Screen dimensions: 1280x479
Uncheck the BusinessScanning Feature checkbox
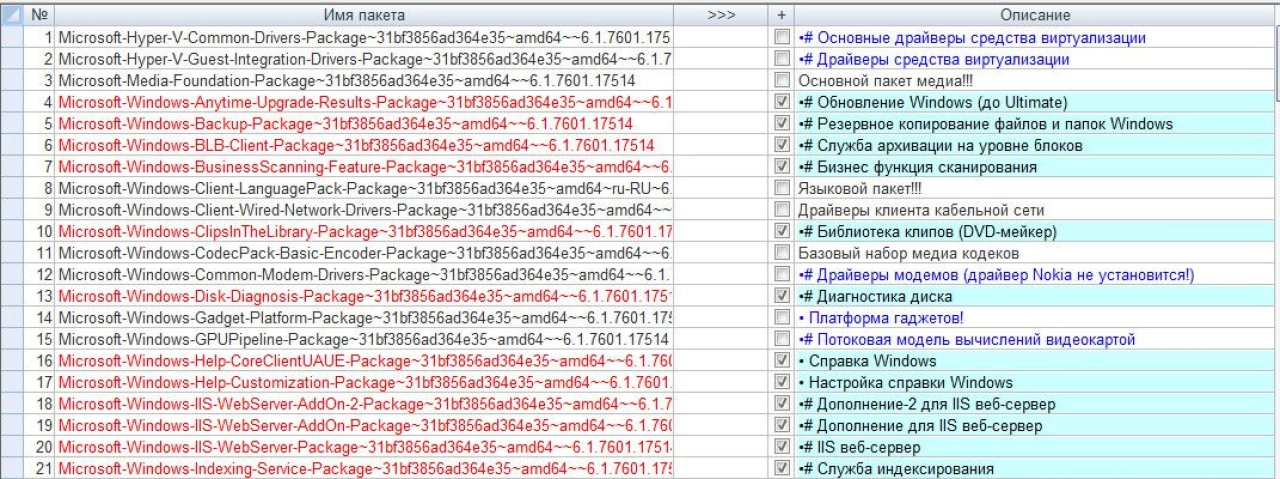point(782,167)
